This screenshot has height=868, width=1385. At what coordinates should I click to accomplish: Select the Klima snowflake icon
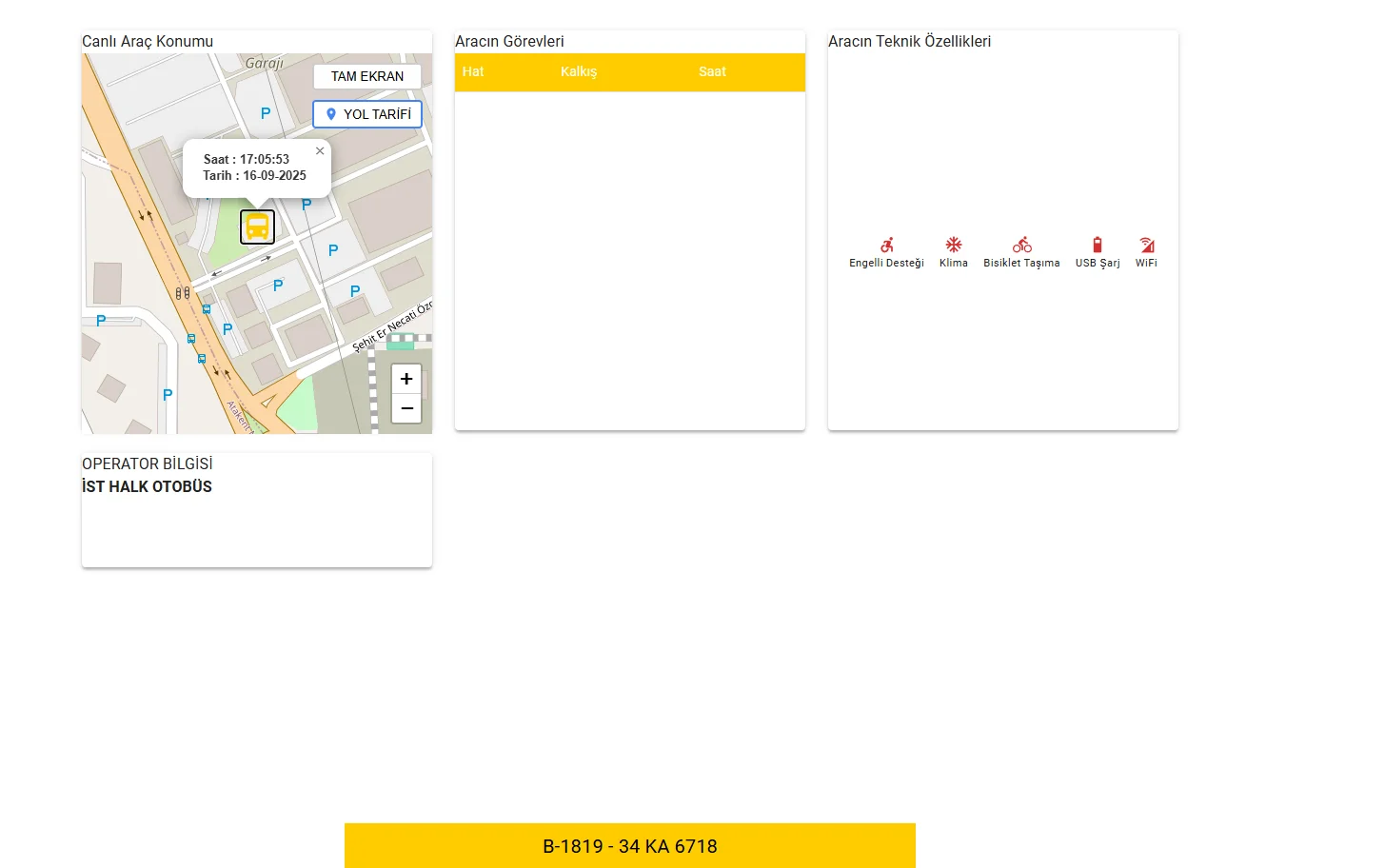(x=953, y=245)
